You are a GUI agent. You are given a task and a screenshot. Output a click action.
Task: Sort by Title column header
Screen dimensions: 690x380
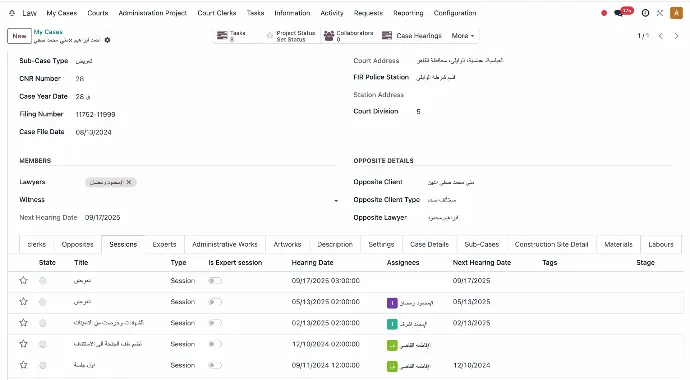[x=81, y=263]
